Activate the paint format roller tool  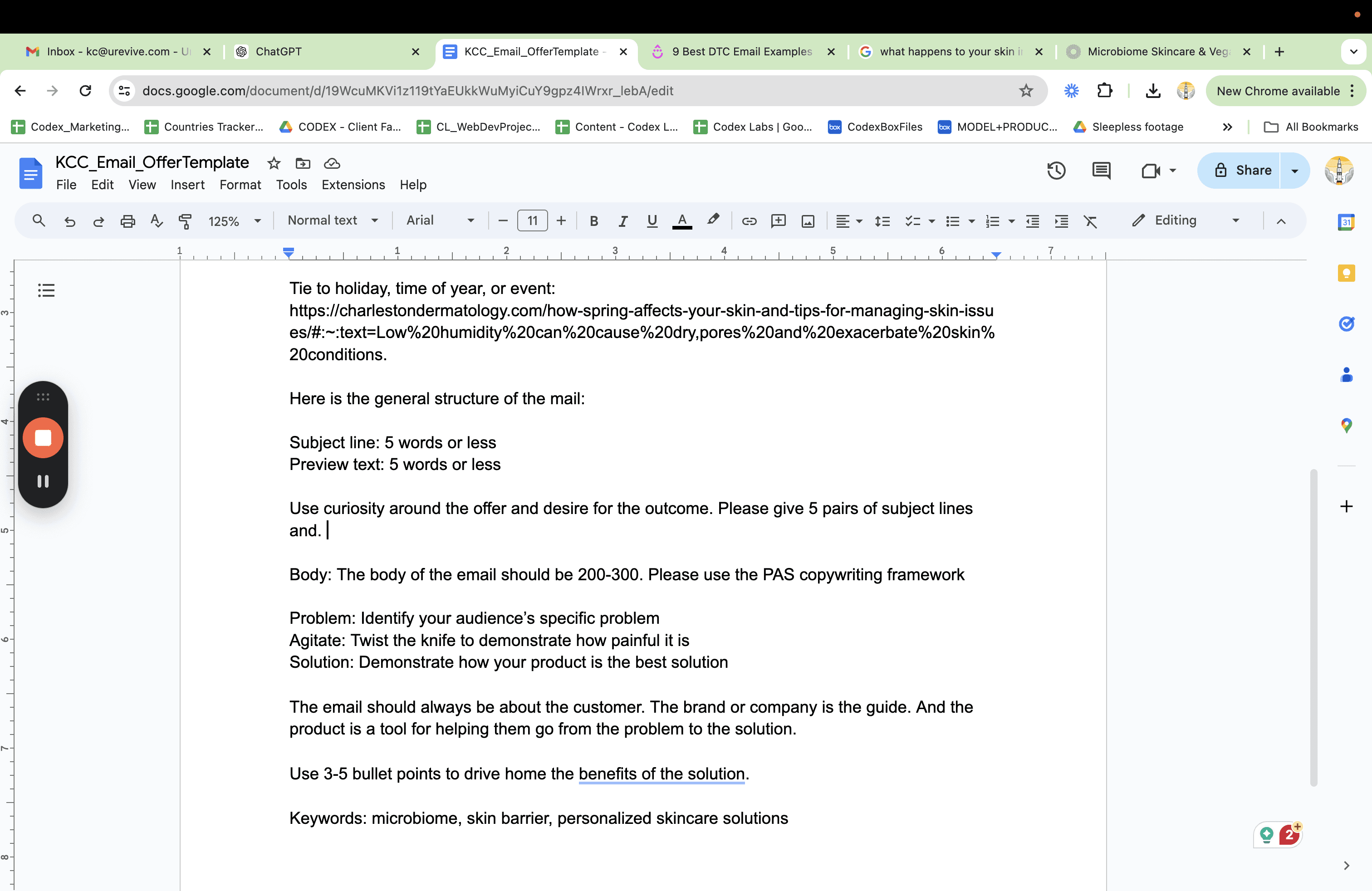click(185, 221)
